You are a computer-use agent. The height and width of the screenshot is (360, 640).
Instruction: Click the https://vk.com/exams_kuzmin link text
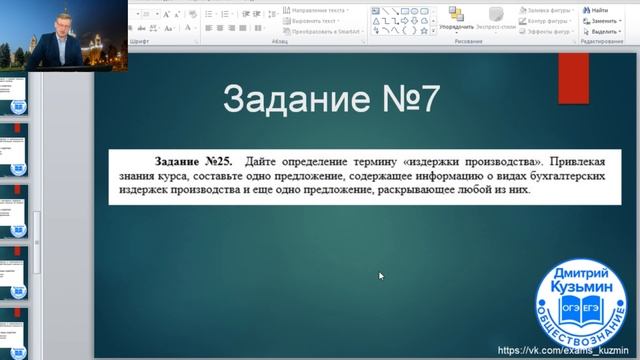[x=563, y=351]
